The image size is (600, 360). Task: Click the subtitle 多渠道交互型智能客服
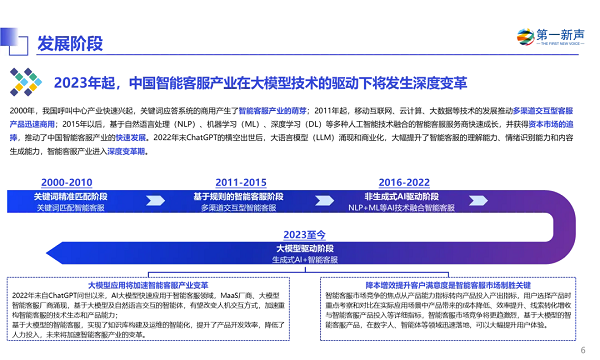239,208
